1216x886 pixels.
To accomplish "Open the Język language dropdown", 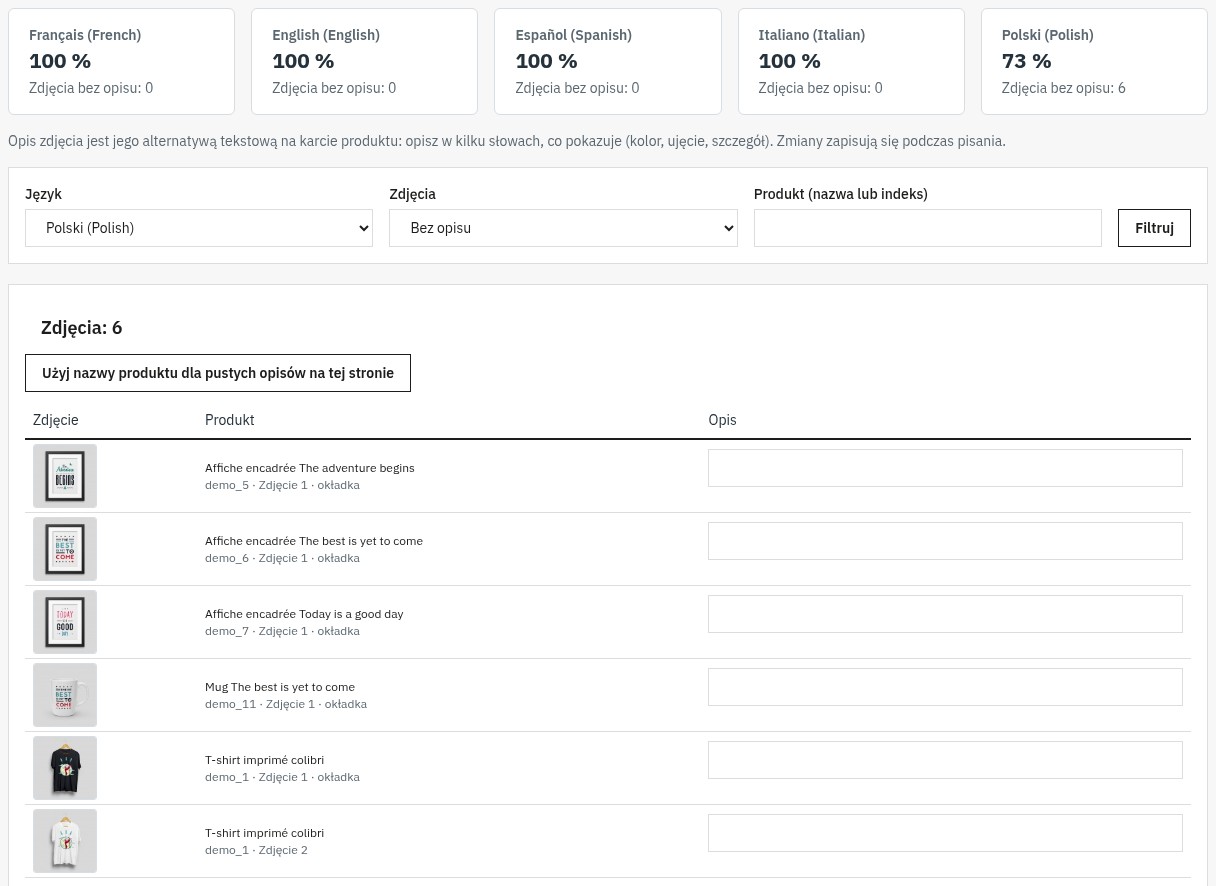I will click(199, 228).
